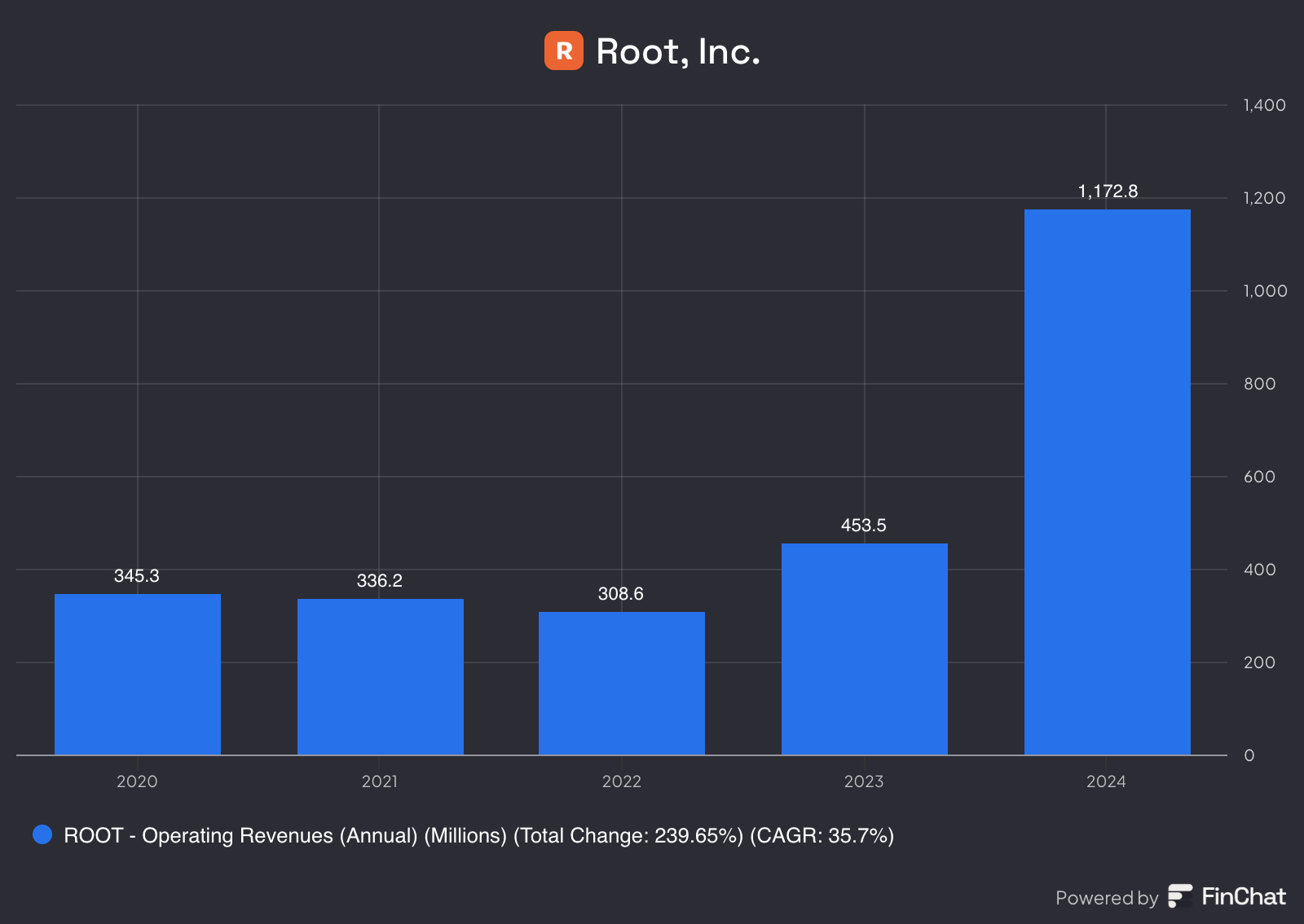Click the 2023 x-axis label
The height and width of the screenshot is (924, 1304).
click(x=864, y=781)
